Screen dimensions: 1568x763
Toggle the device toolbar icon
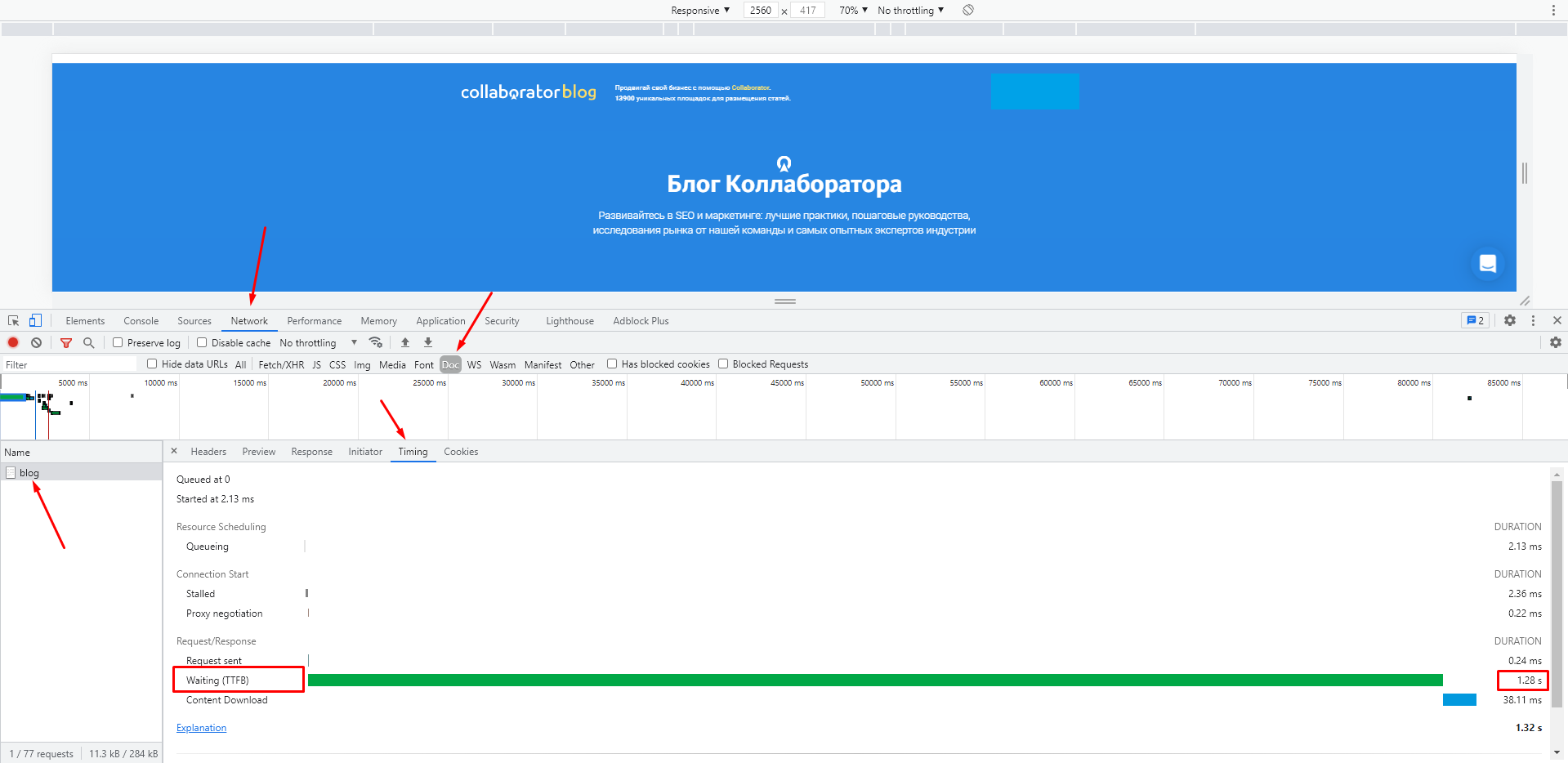35,321
